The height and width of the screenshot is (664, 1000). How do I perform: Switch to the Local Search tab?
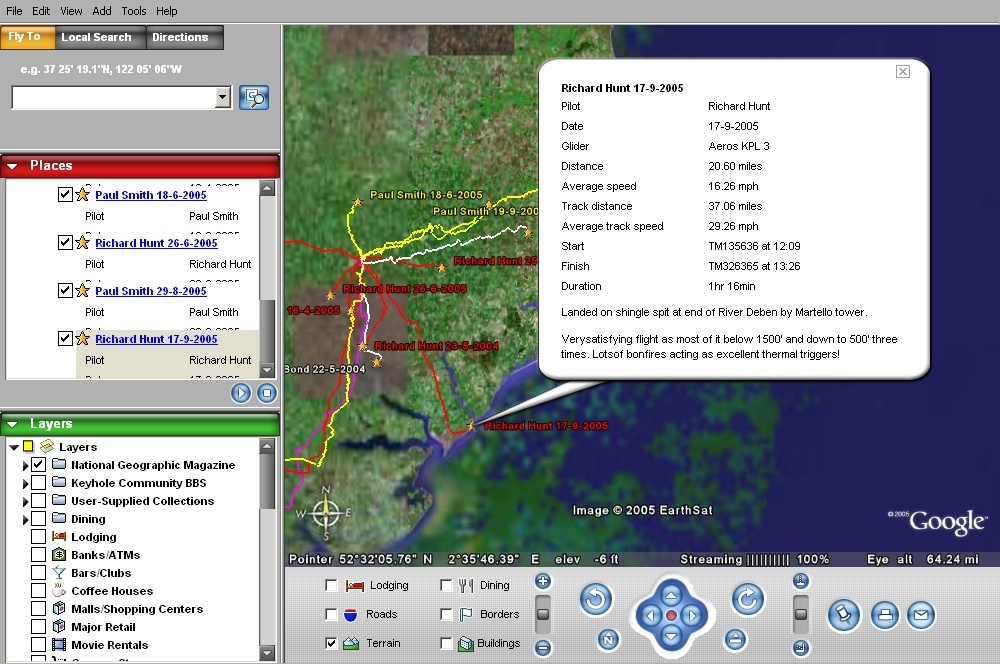(96, 37)
